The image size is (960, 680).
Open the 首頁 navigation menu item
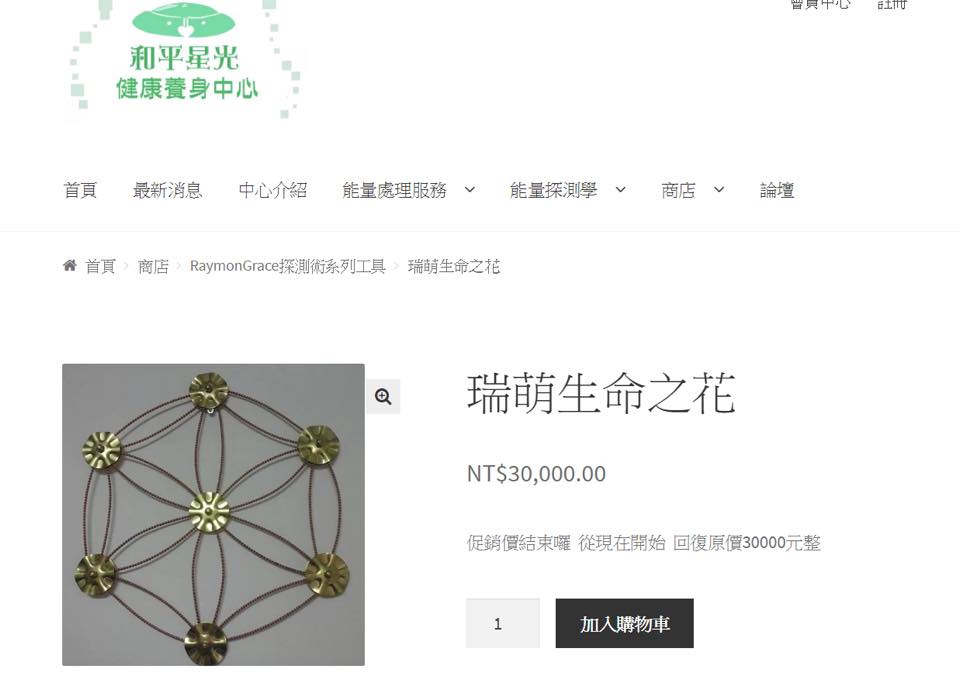click(x=80, y=190)
